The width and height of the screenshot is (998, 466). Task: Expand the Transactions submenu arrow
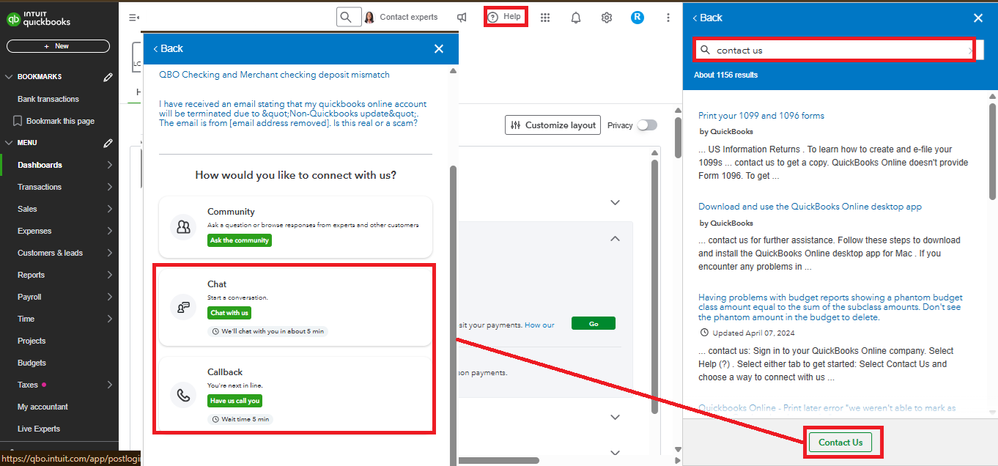click(110, 187)
